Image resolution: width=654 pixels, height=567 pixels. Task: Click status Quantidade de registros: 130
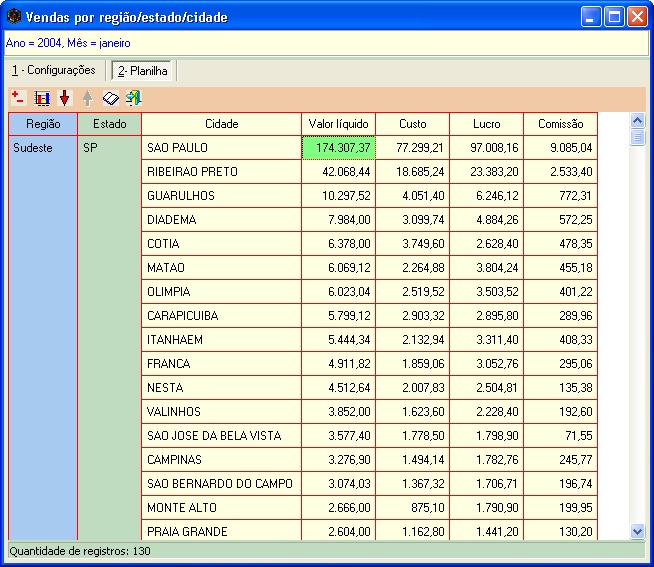coord(80,551)
